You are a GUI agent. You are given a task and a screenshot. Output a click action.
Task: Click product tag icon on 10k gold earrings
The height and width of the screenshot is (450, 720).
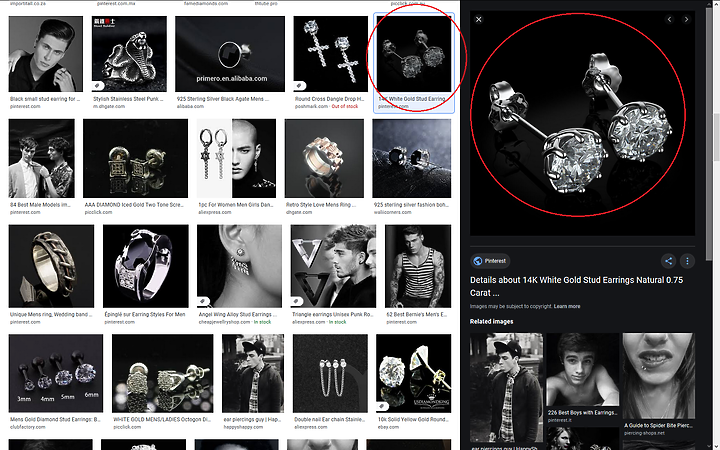coord(382,406)
